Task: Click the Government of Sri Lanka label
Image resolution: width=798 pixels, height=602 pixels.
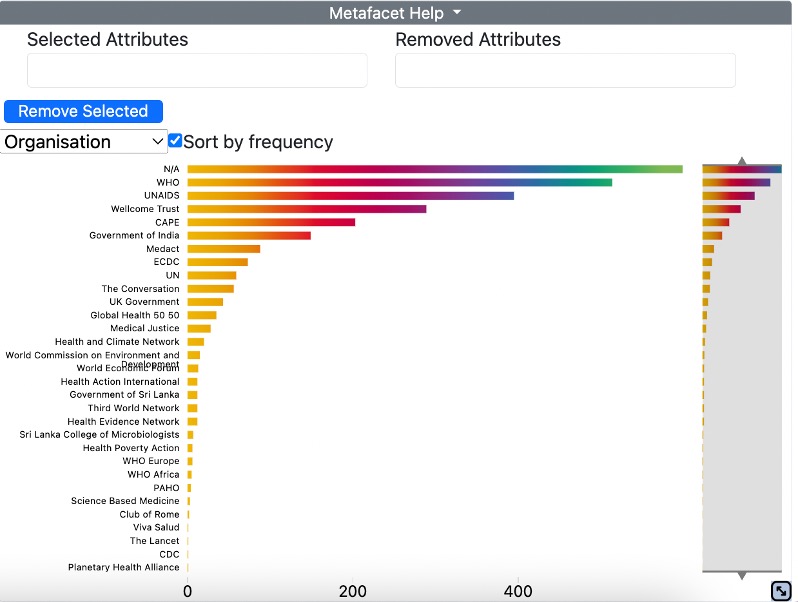Action: point(125,394)
